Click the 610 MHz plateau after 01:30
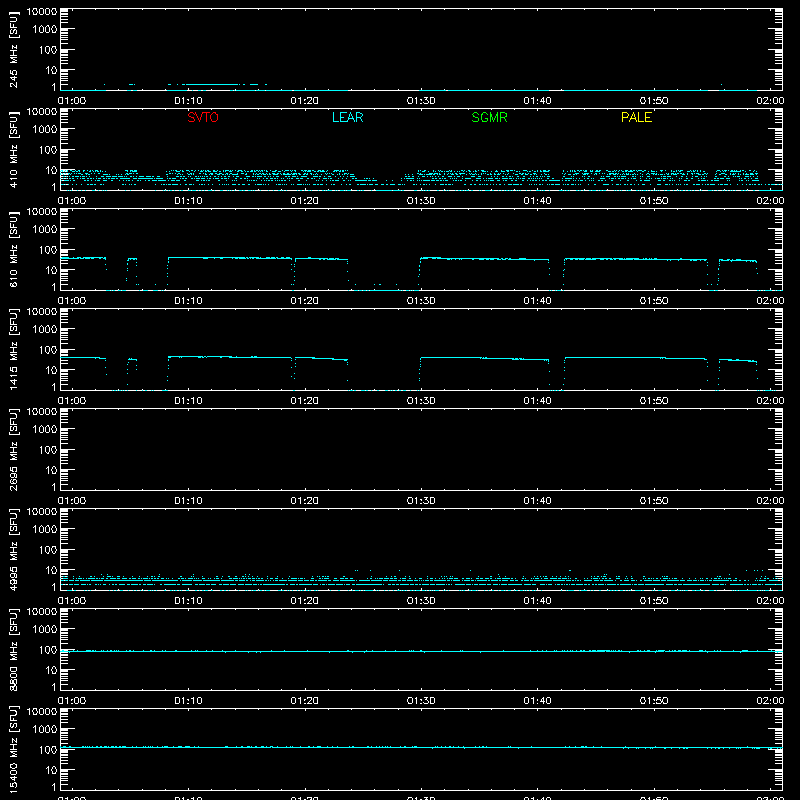The height and width of the screenshot is (800, 800). 485,259
